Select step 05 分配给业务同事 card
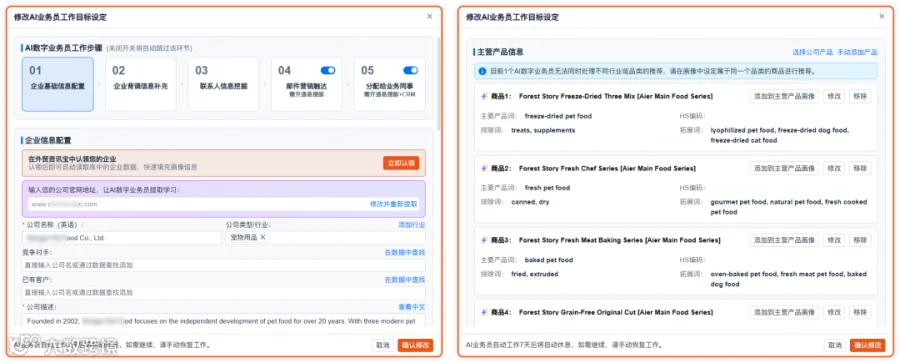Viewport: 900px width, 363px height. pyautogui.click(x=390, y=84)
